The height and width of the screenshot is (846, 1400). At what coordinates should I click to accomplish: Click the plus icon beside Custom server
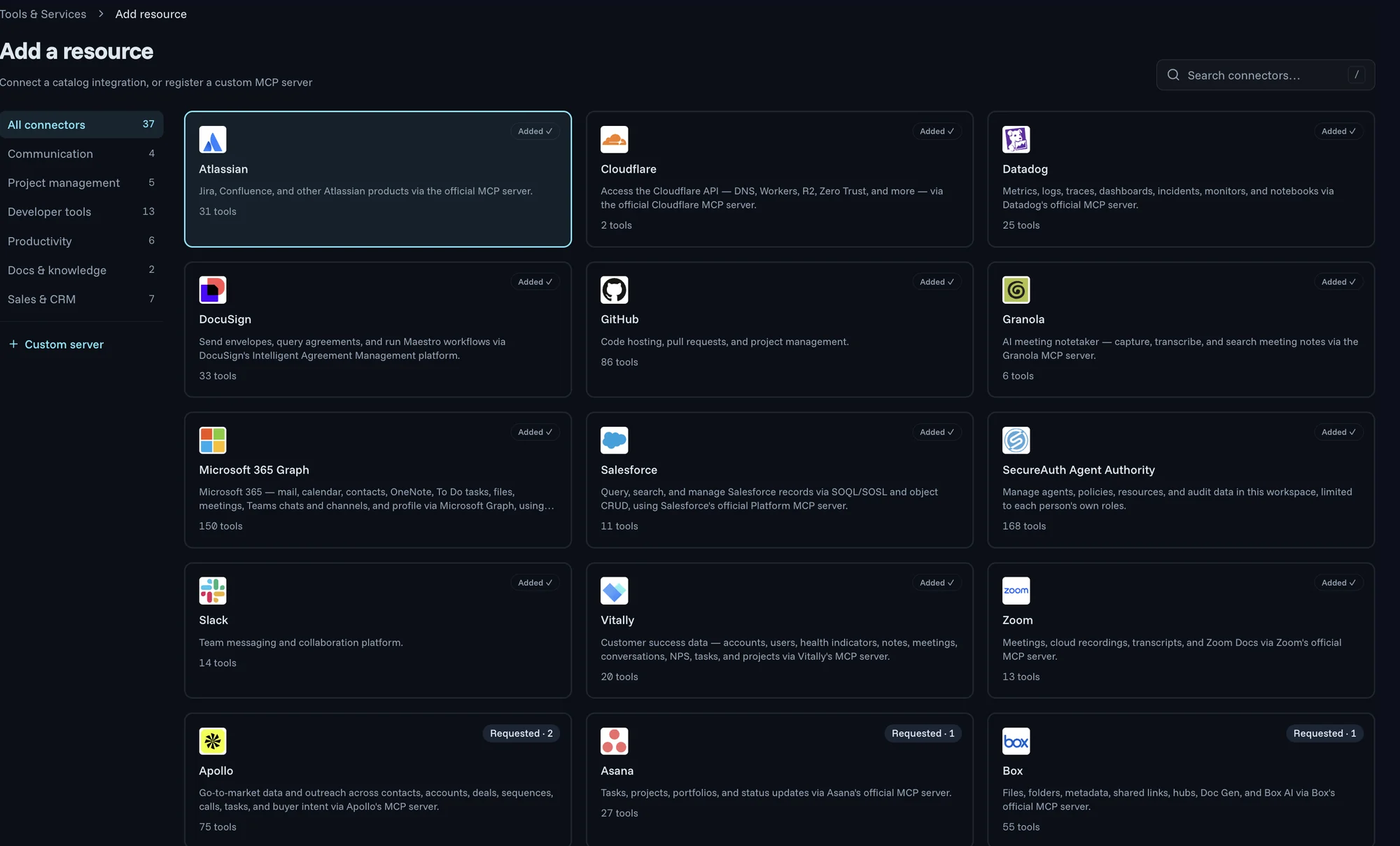tap(13, 344)
